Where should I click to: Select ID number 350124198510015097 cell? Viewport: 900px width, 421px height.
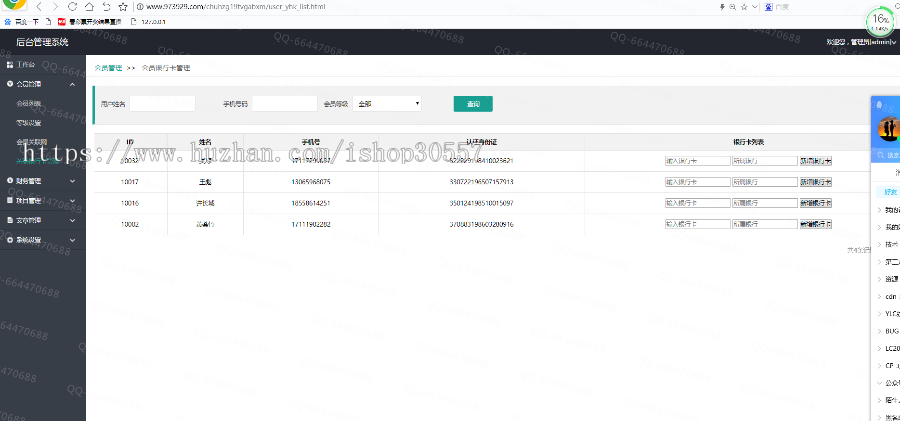coord(481,203)
